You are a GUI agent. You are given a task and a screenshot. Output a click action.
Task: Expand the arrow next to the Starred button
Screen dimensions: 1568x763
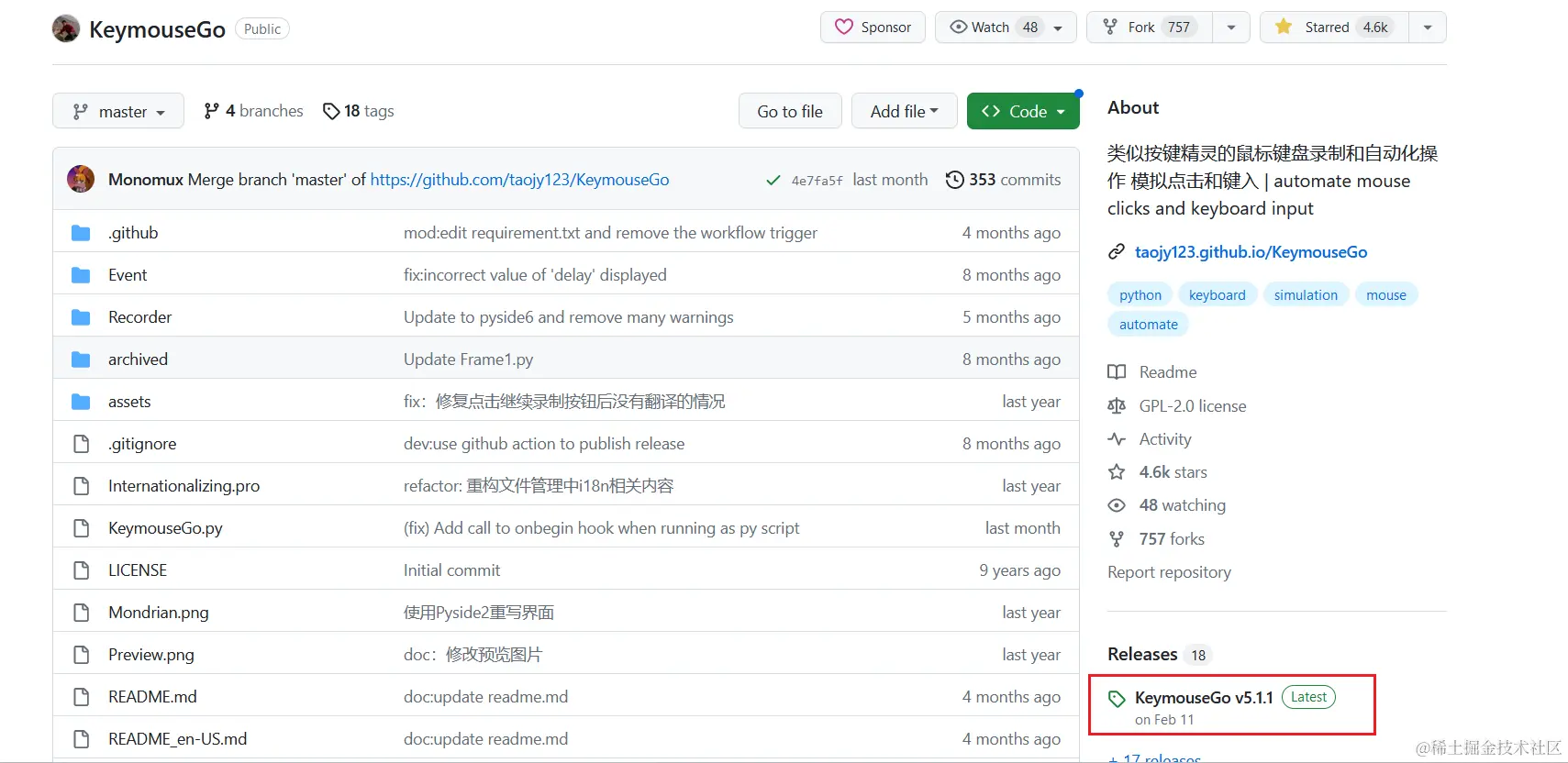tap(1428, 28)
